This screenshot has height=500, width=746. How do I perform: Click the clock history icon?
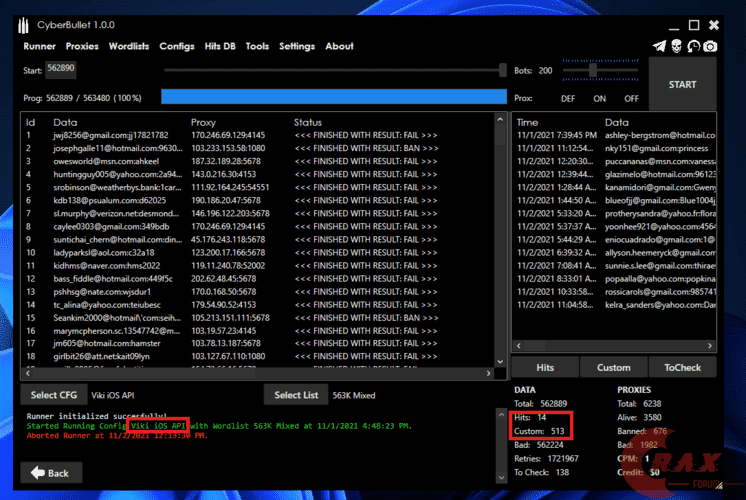click(693, 46)
